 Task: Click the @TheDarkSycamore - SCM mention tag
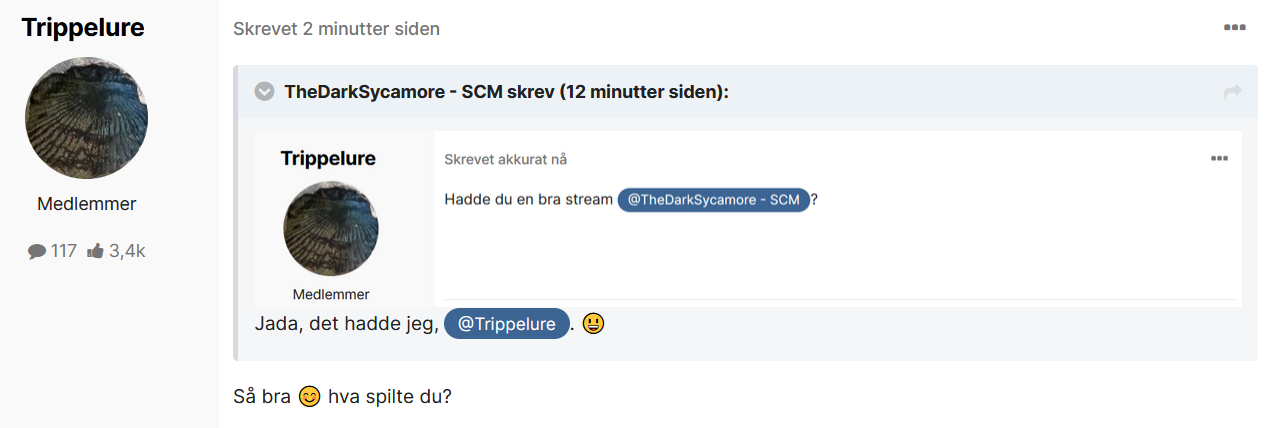(714, 200)
